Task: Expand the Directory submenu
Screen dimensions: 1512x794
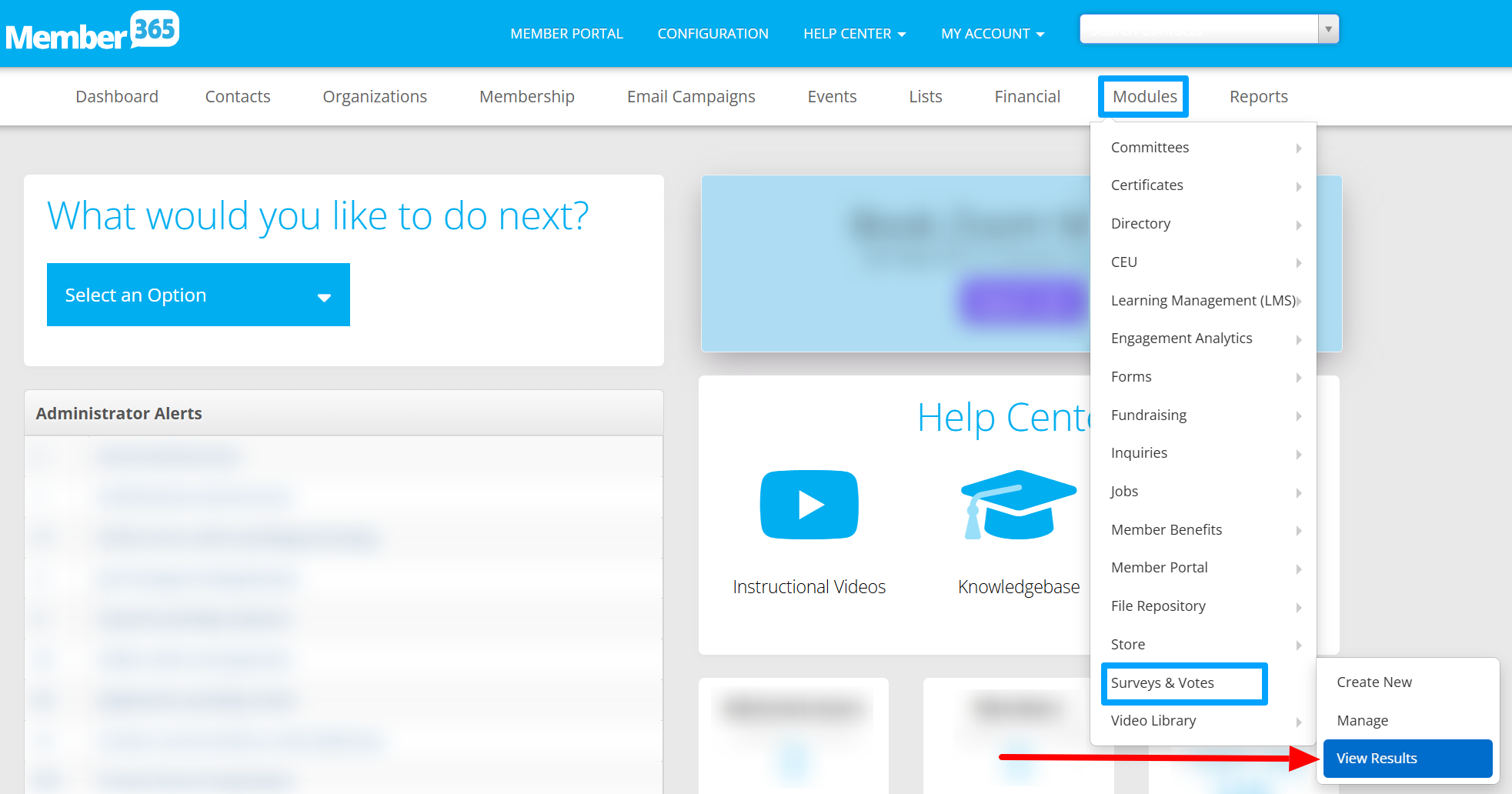Action: (x=1203, y=224)
